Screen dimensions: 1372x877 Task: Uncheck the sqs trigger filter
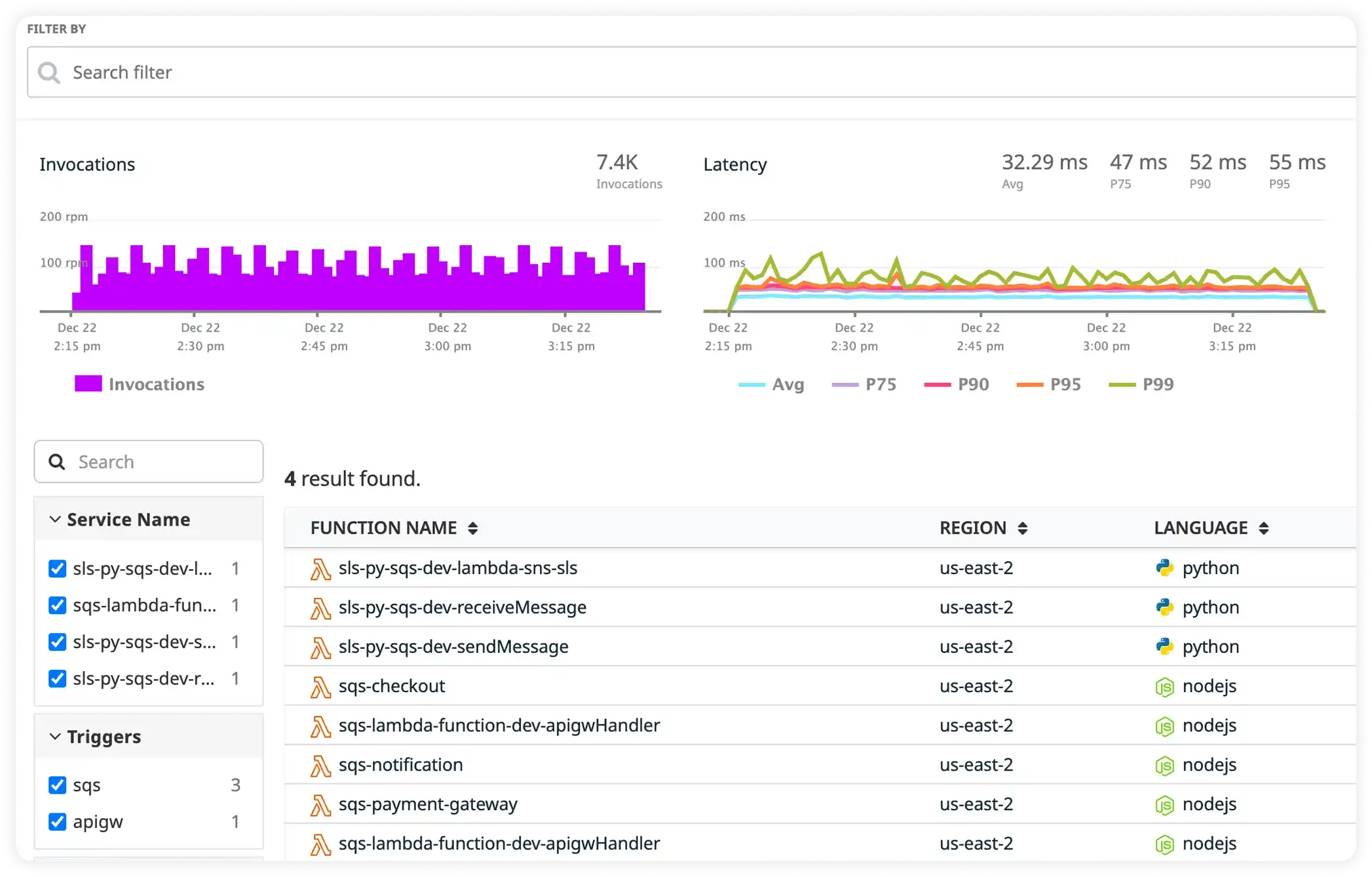(57, 785)
